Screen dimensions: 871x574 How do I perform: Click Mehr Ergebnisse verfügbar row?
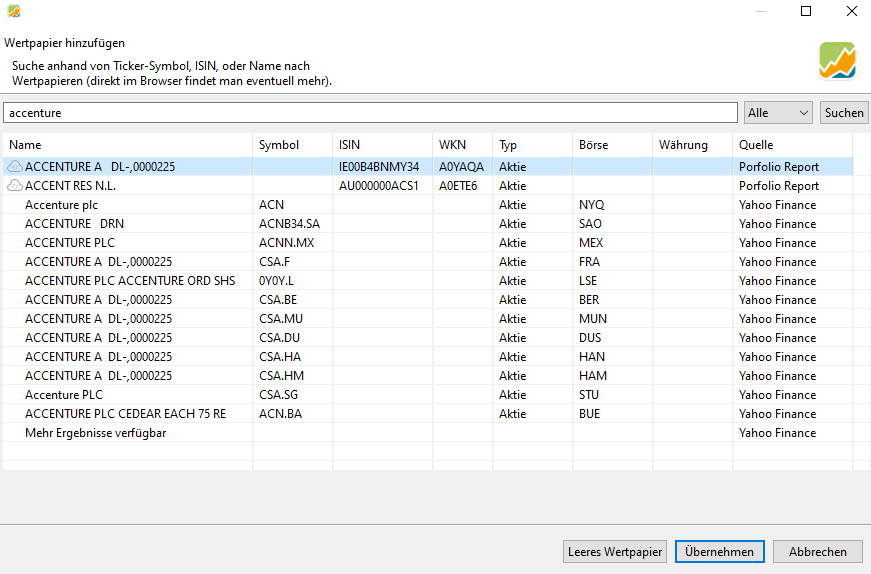point(428,432)
